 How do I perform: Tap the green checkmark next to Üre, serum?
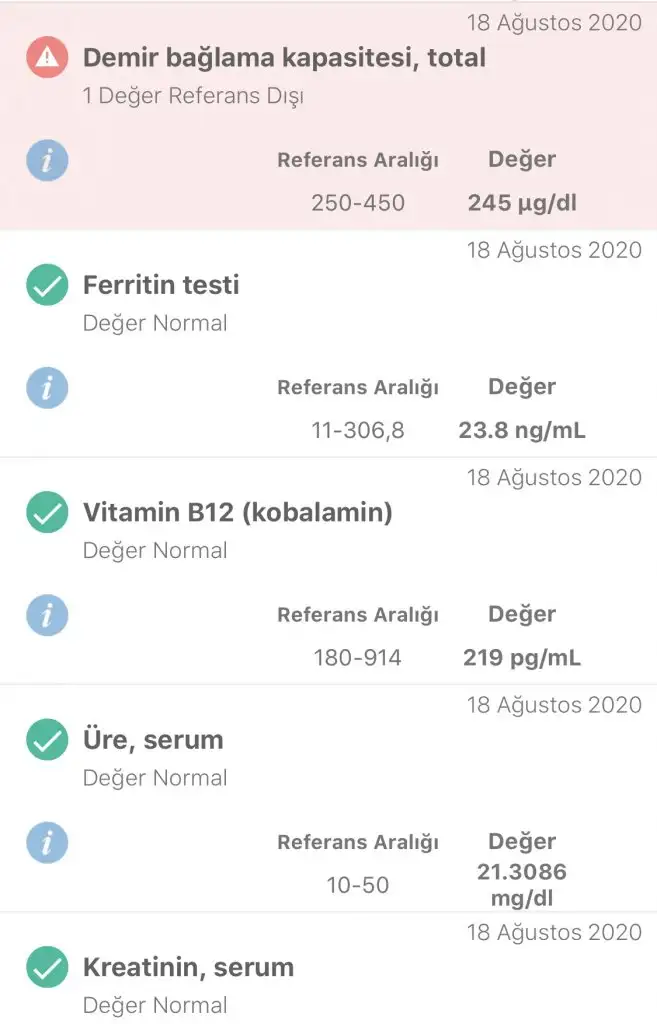[x=46, y=741]
